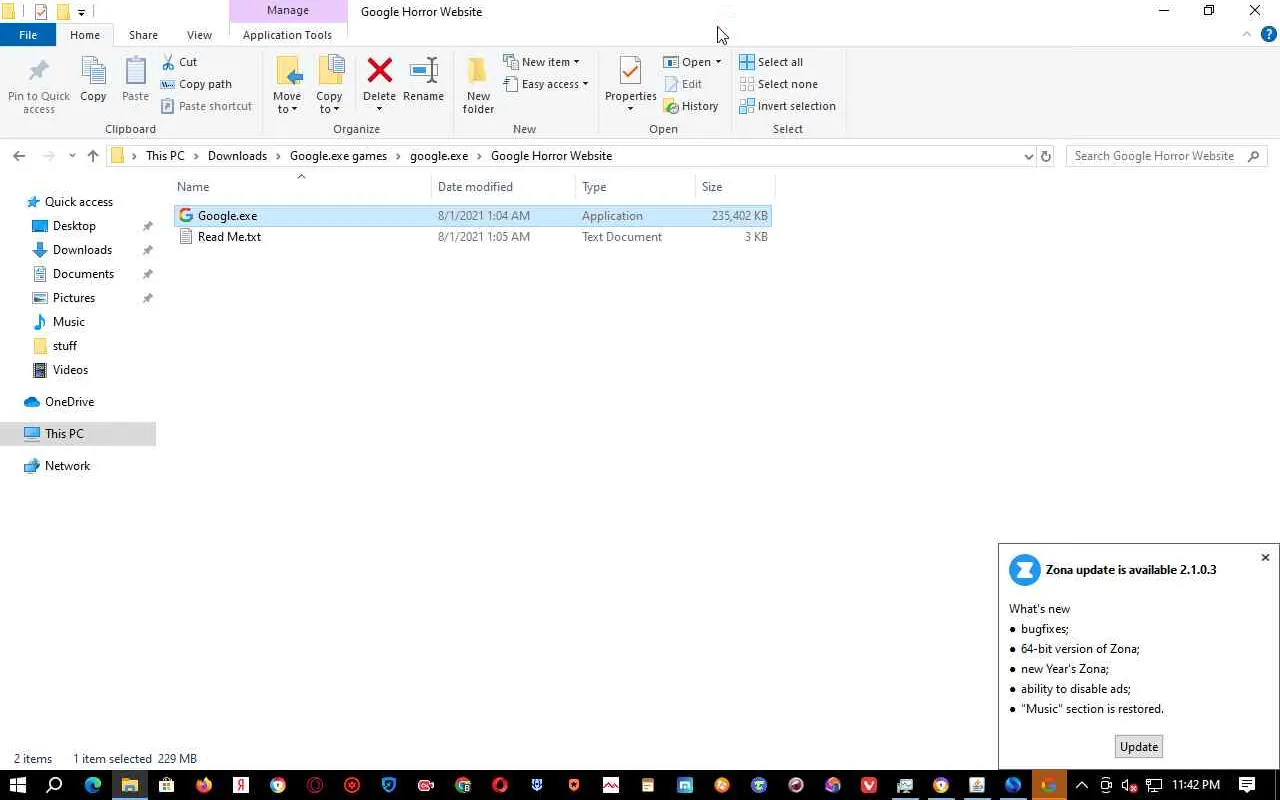Open taskbar Search
The height and width of the screenshot is (800, 1280).
tap(55, 785)
